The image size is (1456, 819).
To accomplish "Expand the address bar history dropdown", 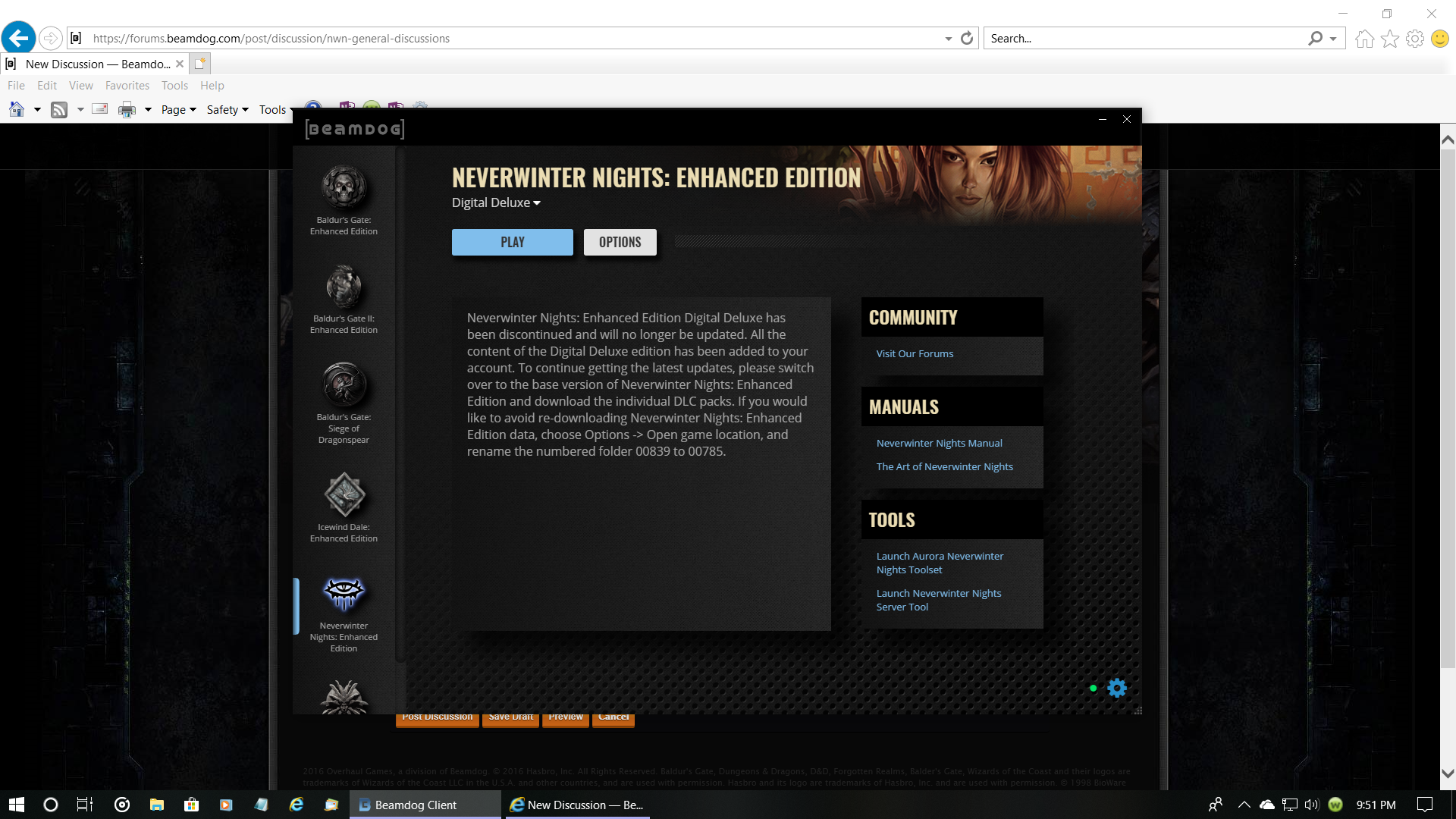I will click(948, 39).
